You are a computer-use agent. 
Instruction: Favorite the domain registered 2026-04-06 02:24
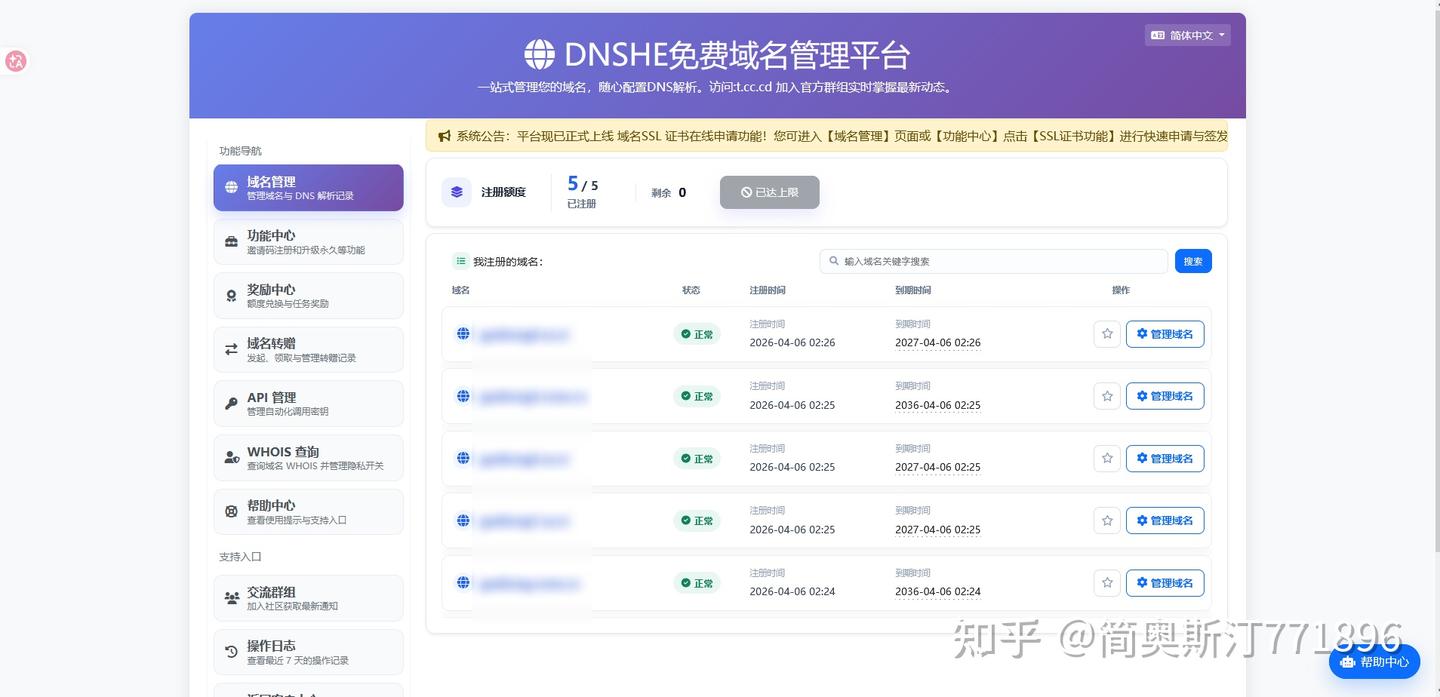point(1107,583)
